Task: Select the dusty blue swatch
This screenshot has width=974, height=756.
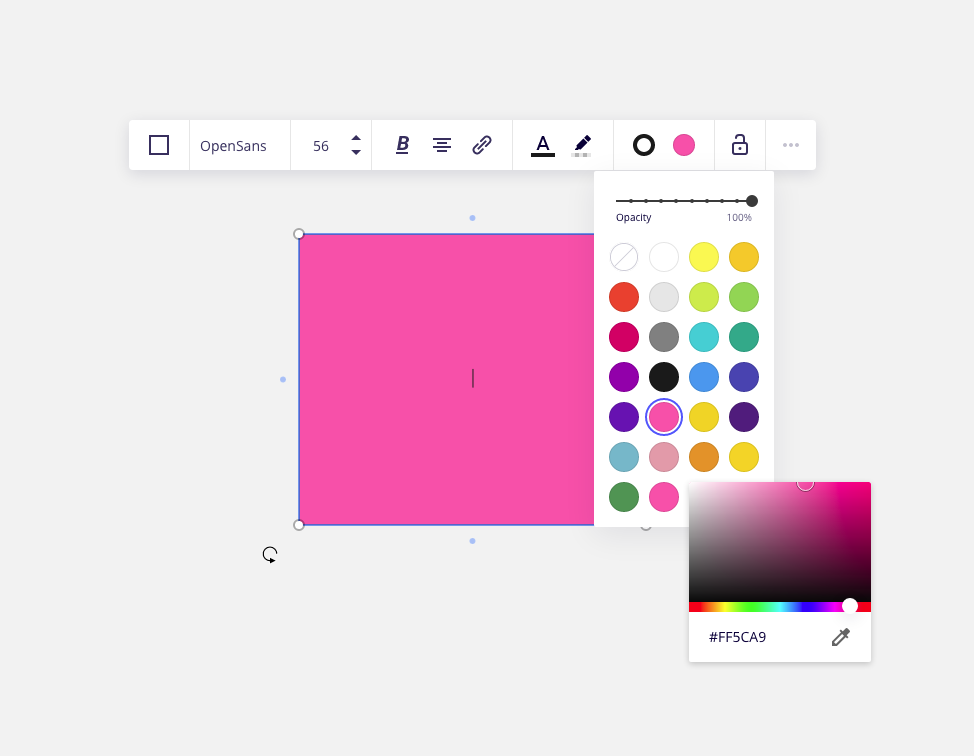Action: click(624, 457)
